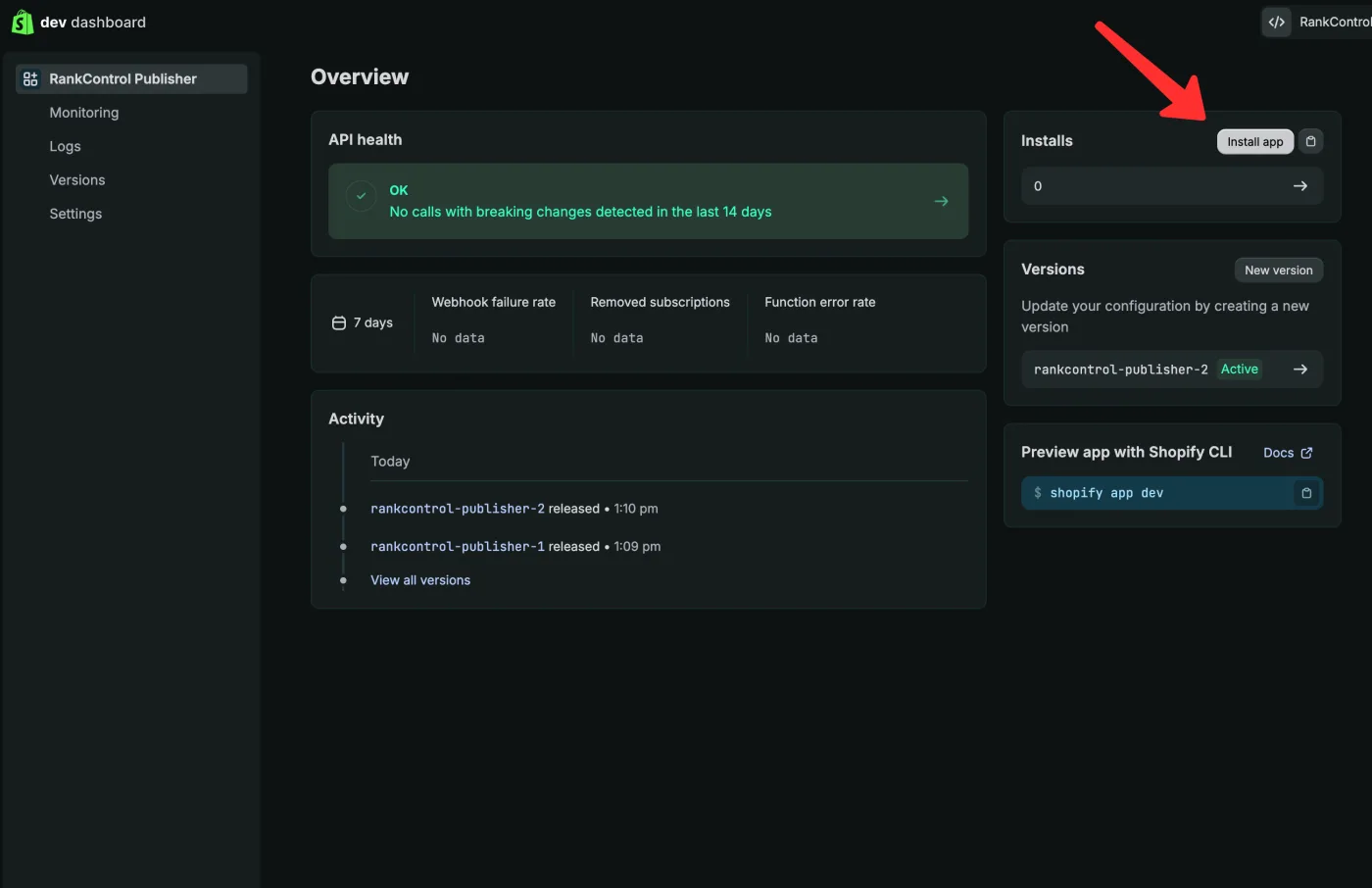
Task: Click the app grid icon beside RankControl Publisher
Action: [x=30, y=78]
